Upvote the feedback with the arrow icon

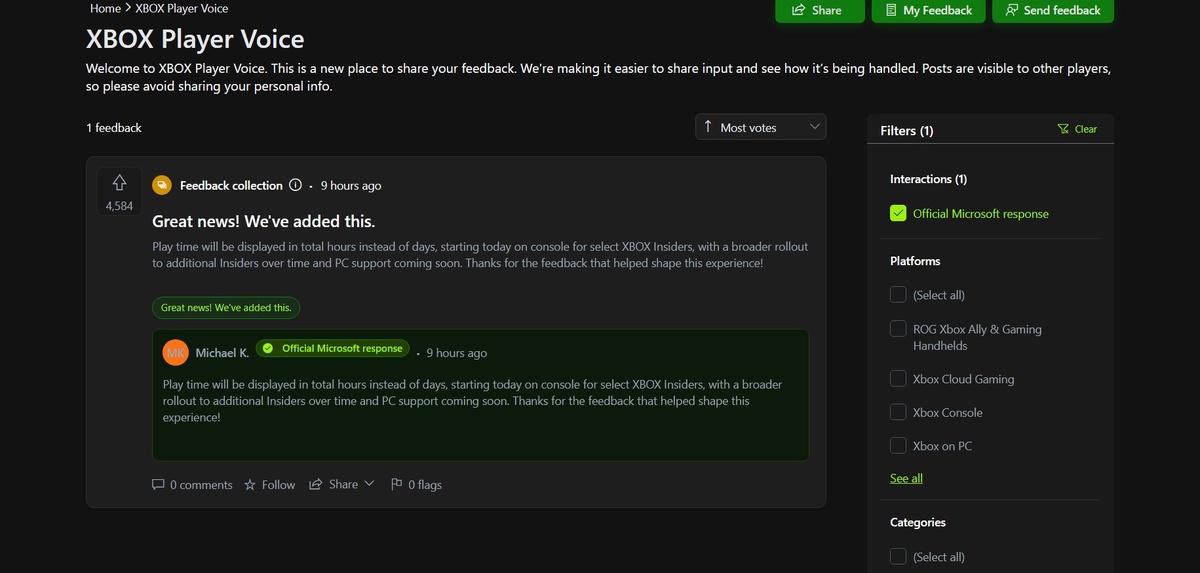(119, 182)
